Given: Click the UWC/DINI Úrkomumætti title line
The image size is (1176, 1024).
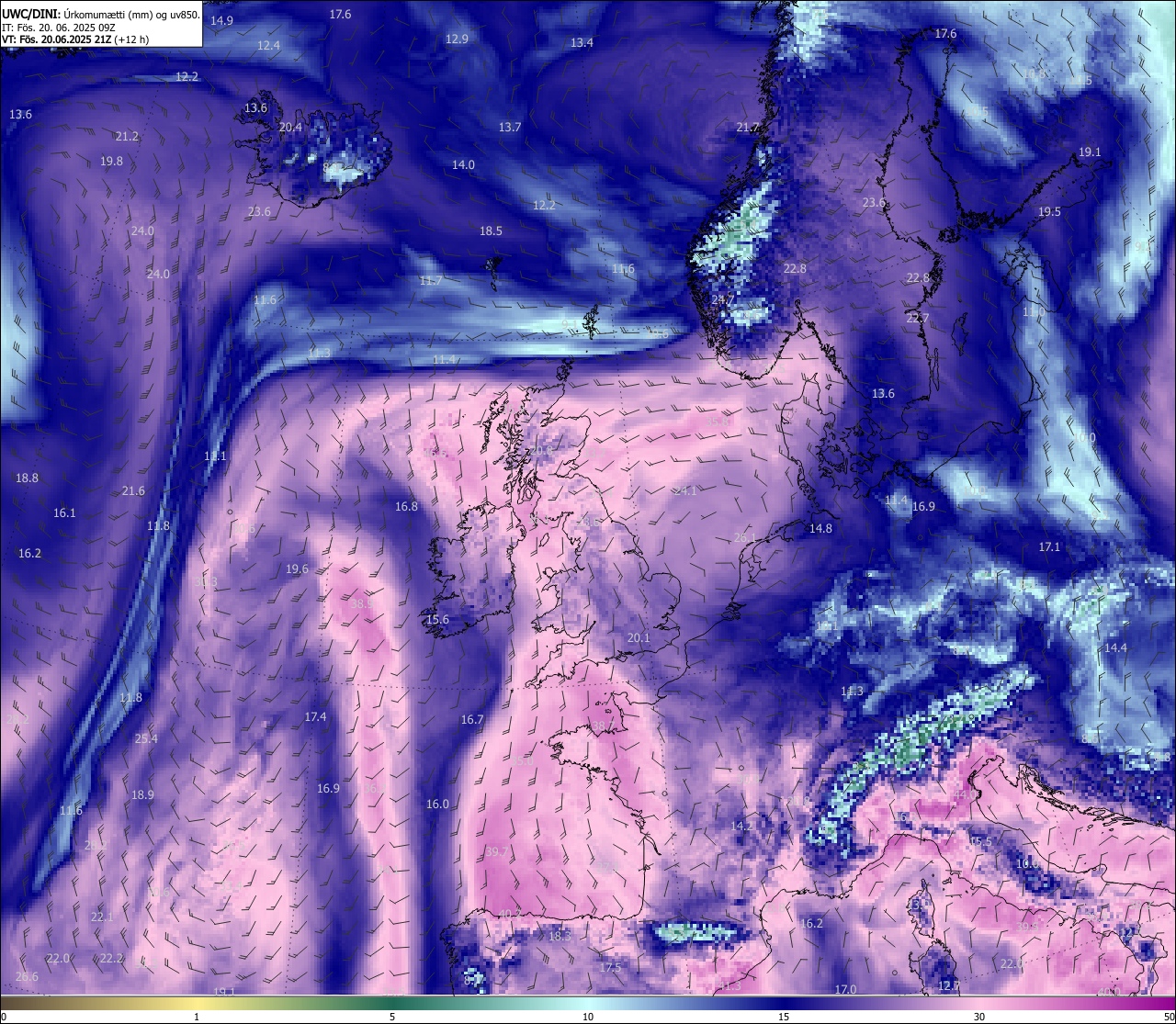Looking at the screenshot, I should [x=101, y=14].
